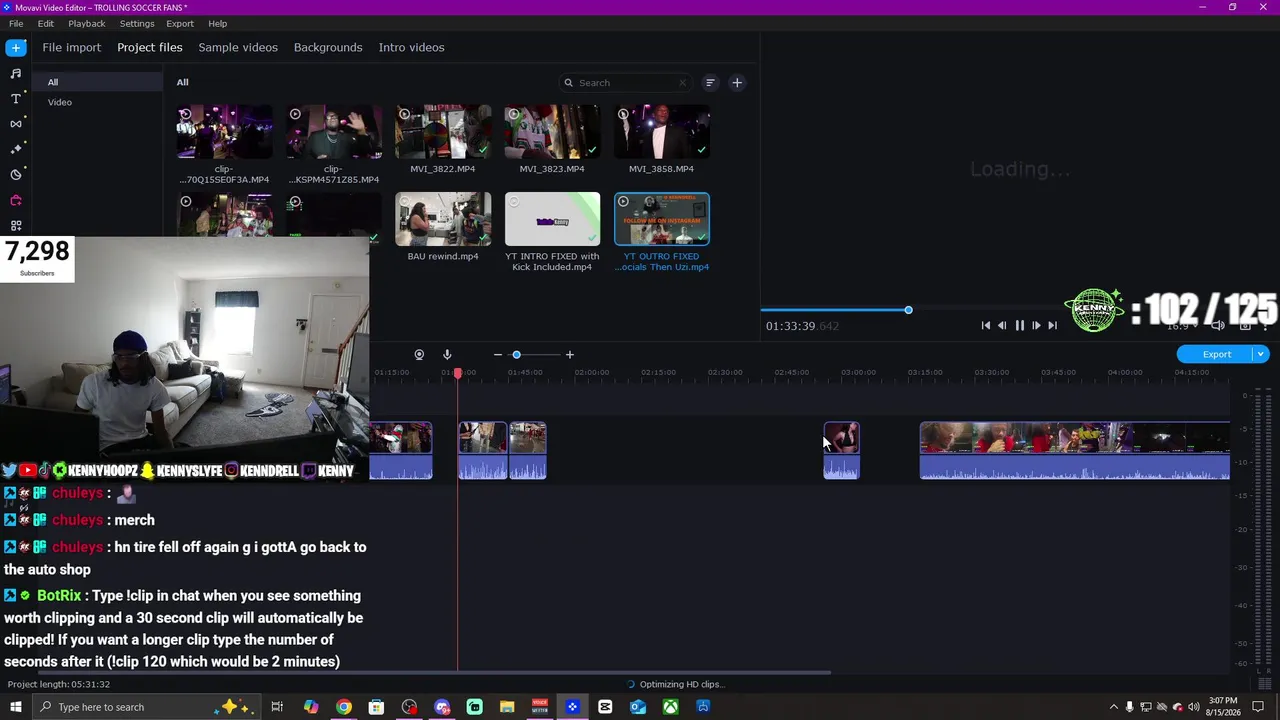This screenshot has height=720, width=1280.
Task: Open the Effects sparkle panel icon
Action: [16, 149]
